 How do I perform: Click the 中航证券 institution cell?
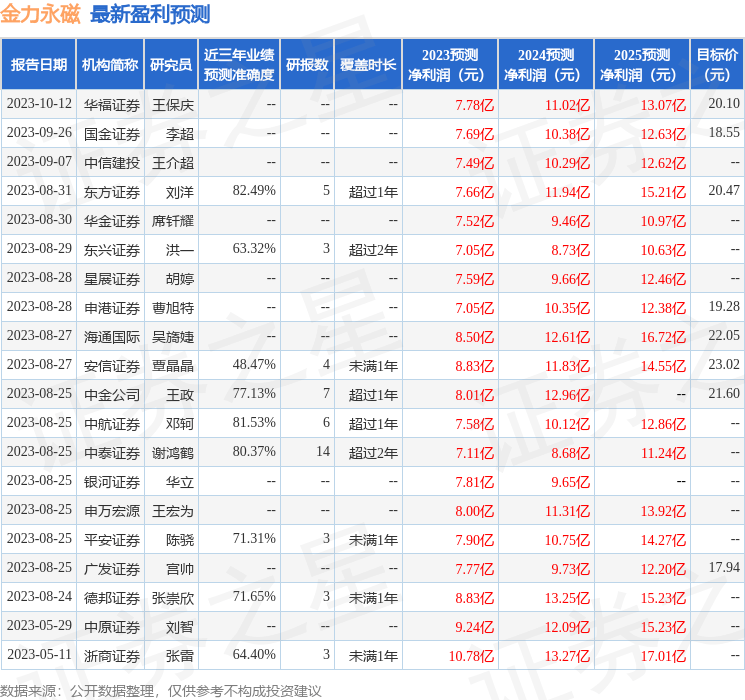112,424
